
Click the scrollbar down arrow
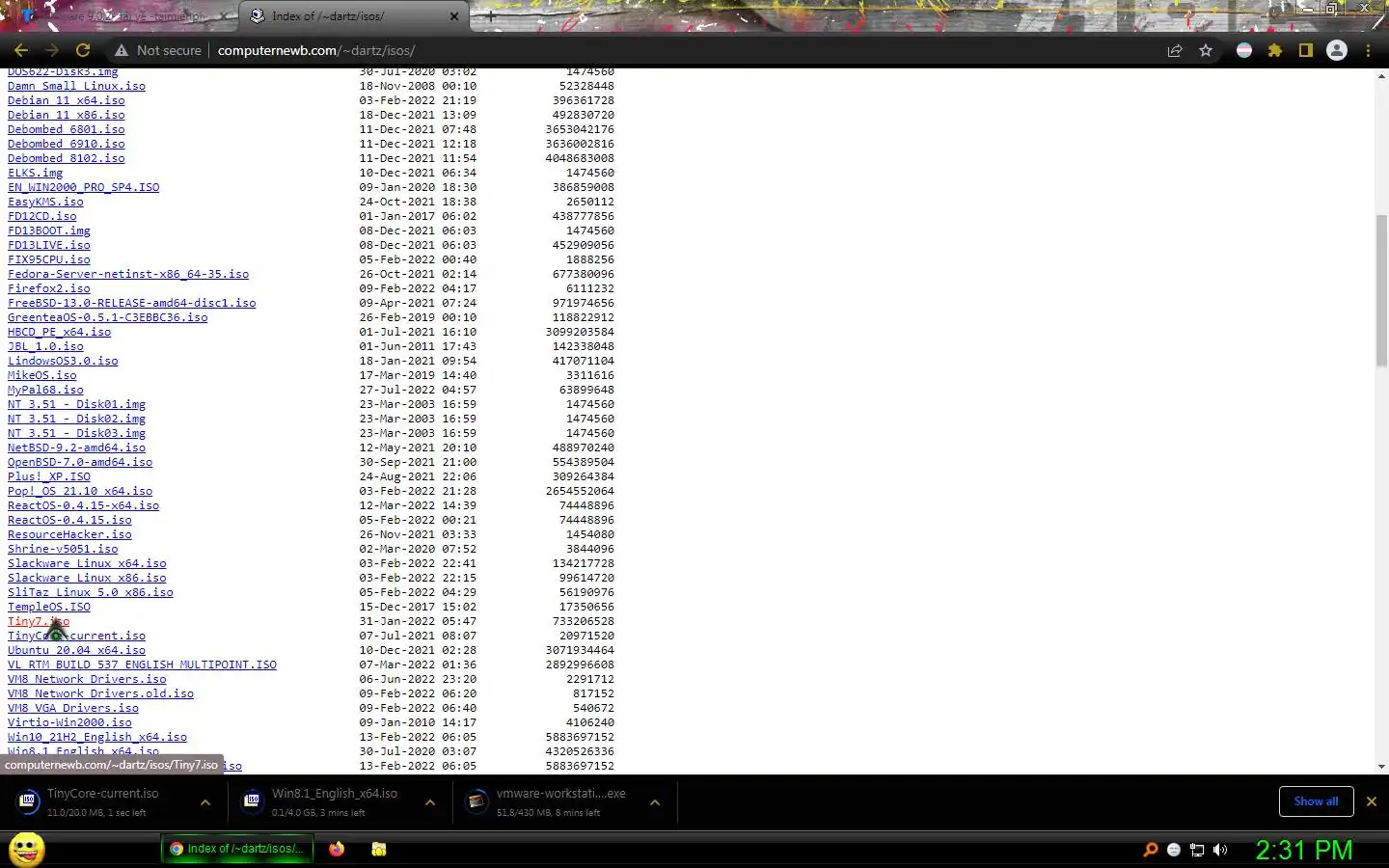(x=1381, y=767)
